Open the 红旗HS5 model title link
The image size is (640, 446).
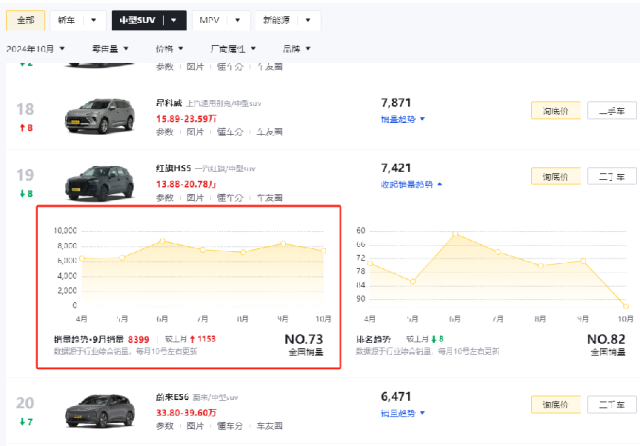(x=173, y=168)
